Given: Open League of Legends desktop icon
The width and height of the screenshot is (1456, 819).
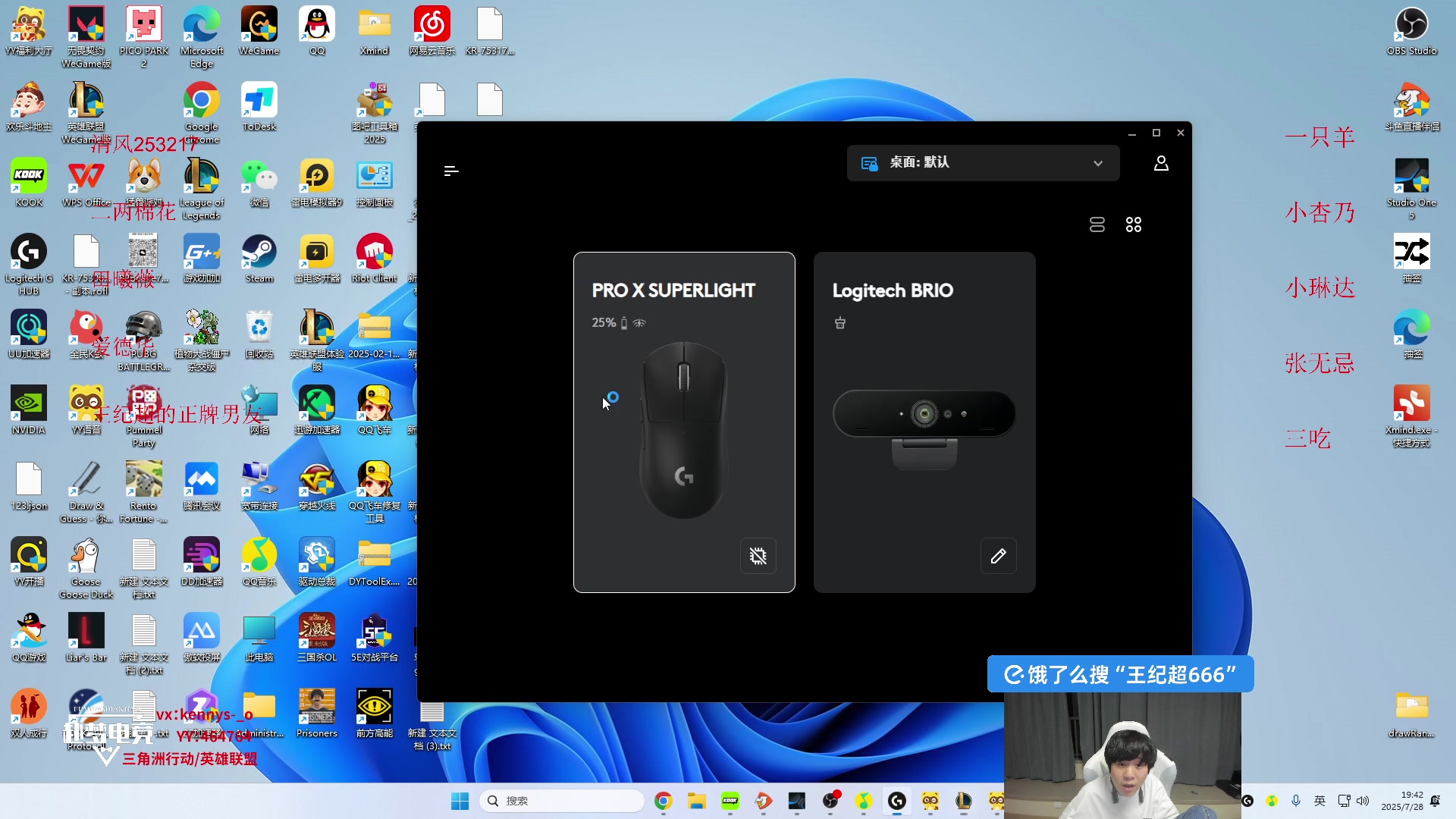Looking at the screenshot, I should [202, 189].
